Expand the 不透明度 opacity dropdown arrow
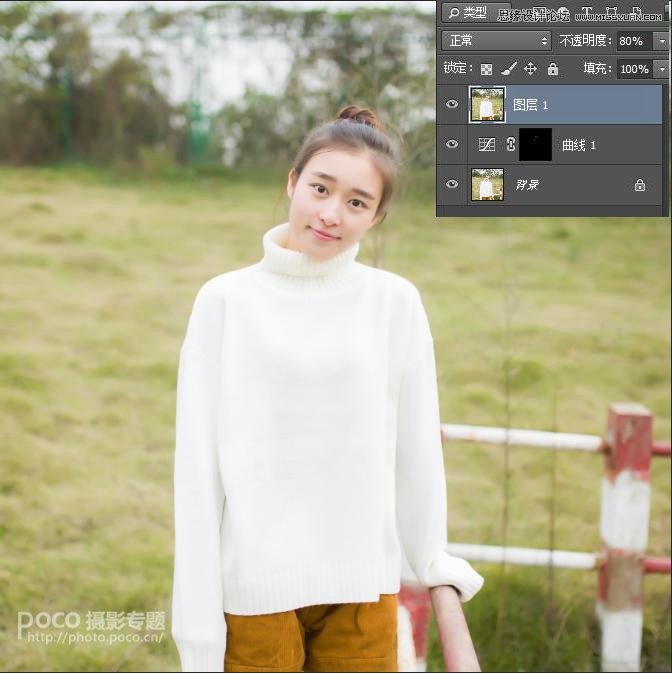Screen dimensions: 672x673 pyautogui.click(x=661, y=41)
